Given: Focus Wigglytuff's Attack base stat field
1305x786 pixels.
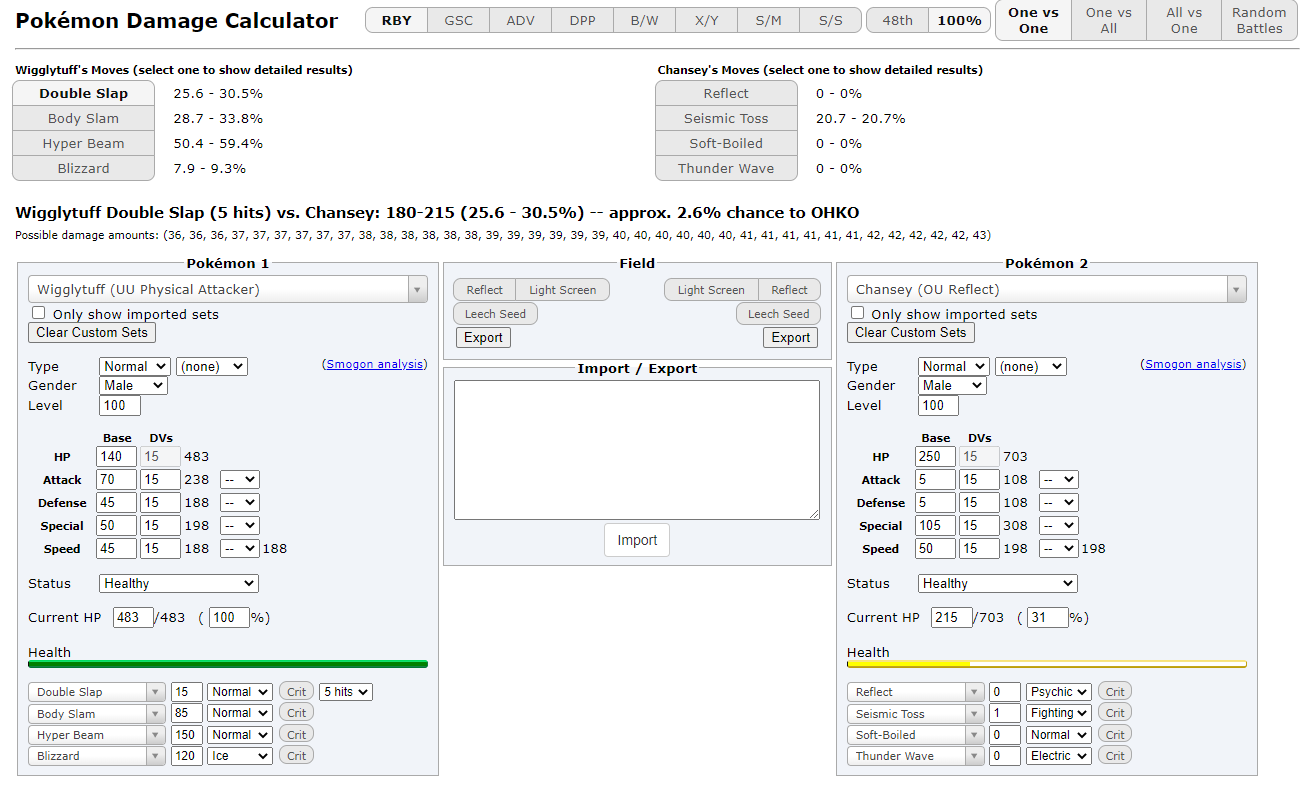Looking at the screenshot, I should tap(117, 480).
